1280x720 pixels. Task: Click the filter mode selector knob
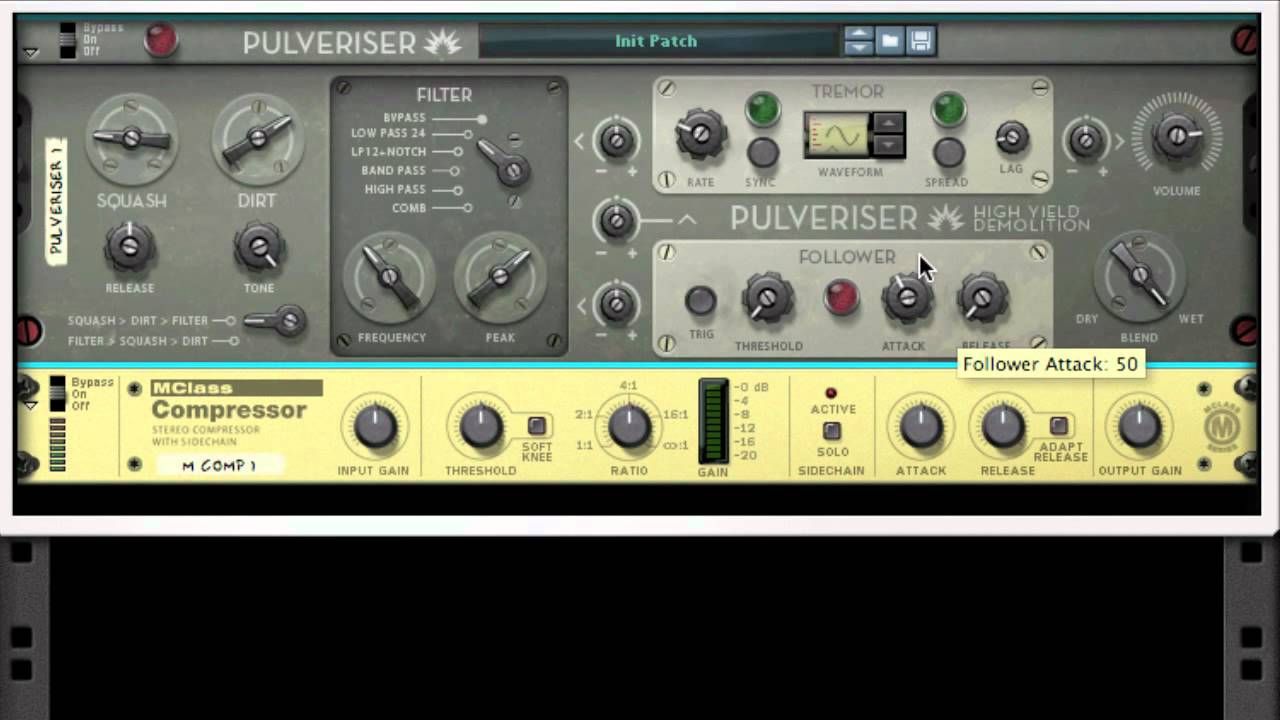(x=505, y=163)
